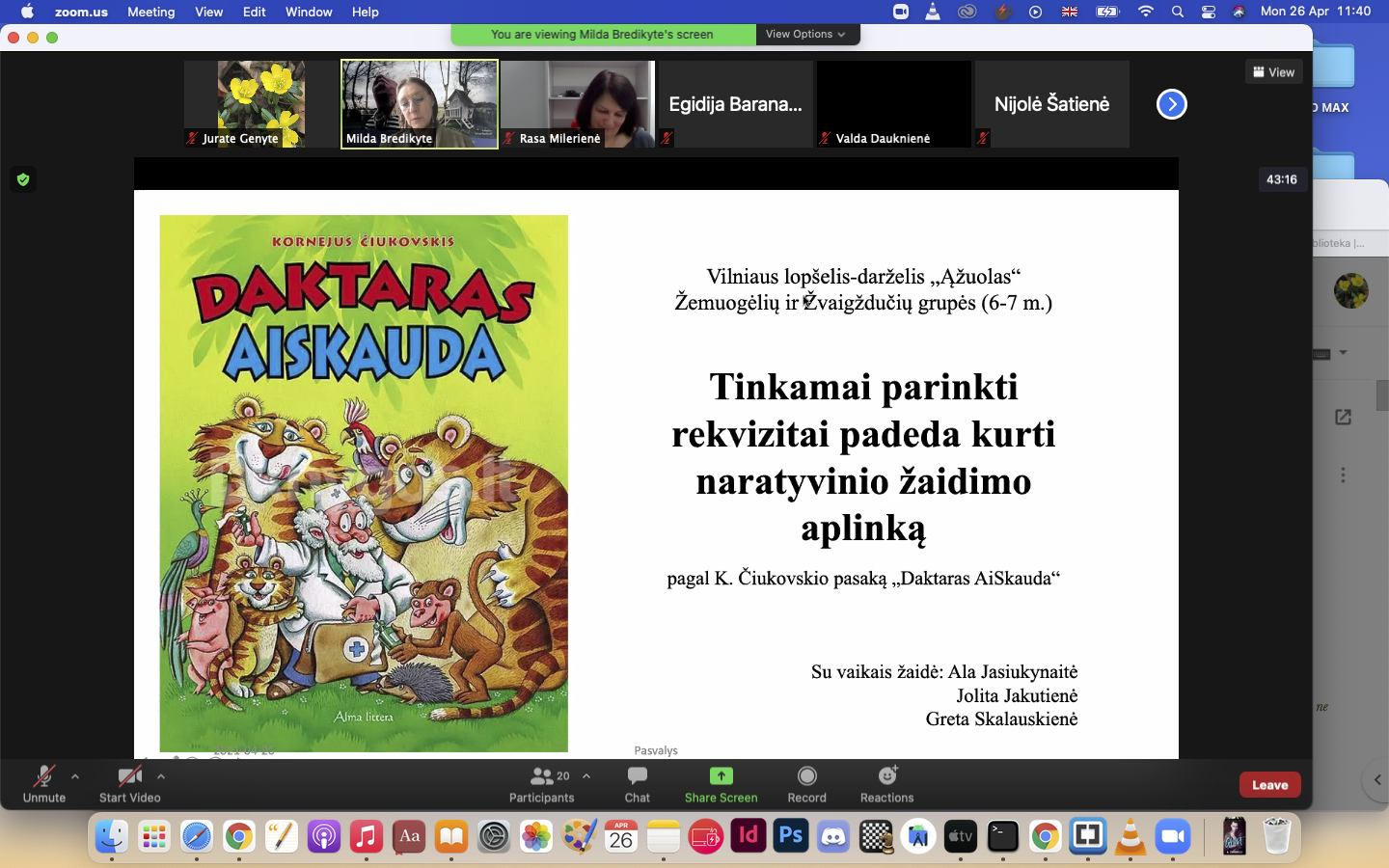Select Jurate Genyte video thumbnail
Viewport: 1389px width, 868px height.
pos(260,104)
